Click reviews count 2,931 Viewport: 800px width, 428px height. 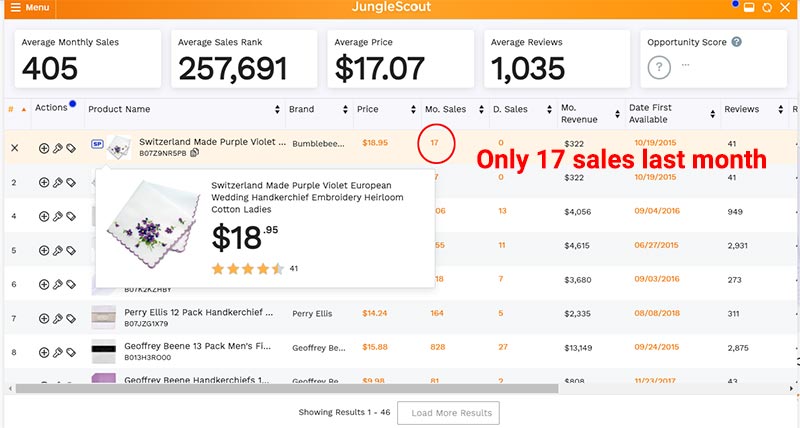(738, 246)
